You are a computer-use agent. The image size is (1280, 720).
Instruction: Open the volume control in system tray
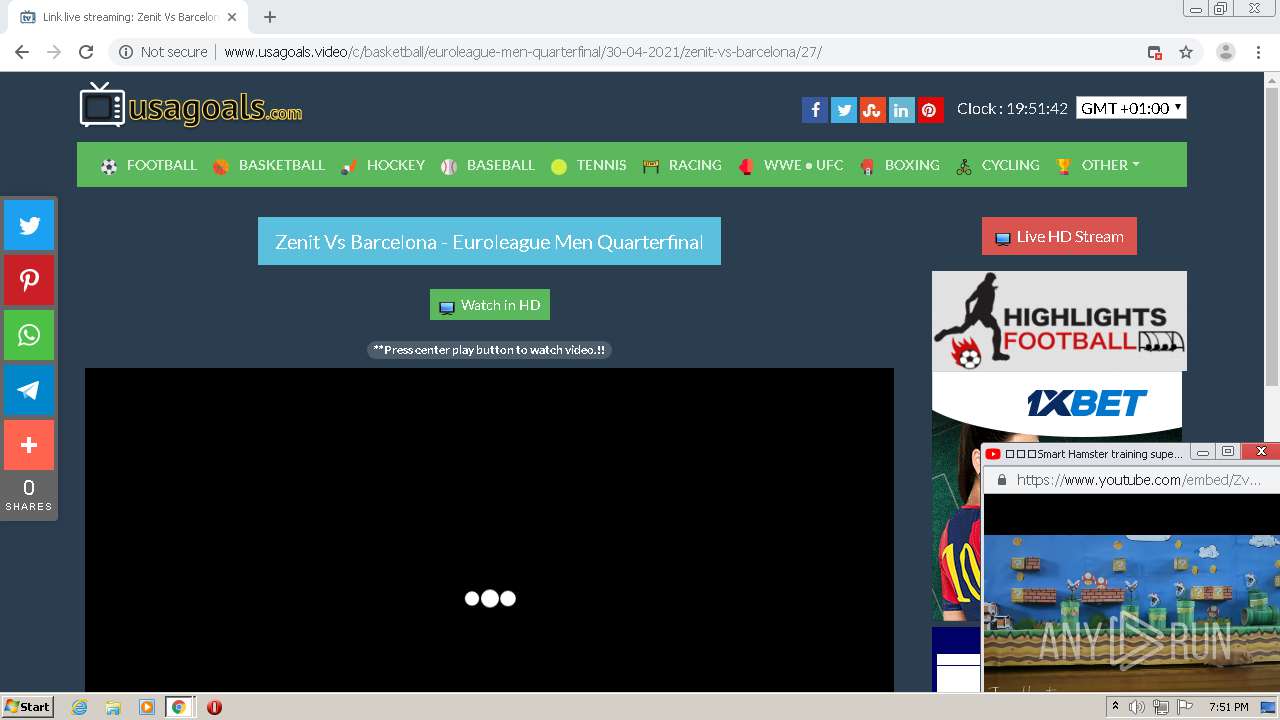click(1137, 707)
